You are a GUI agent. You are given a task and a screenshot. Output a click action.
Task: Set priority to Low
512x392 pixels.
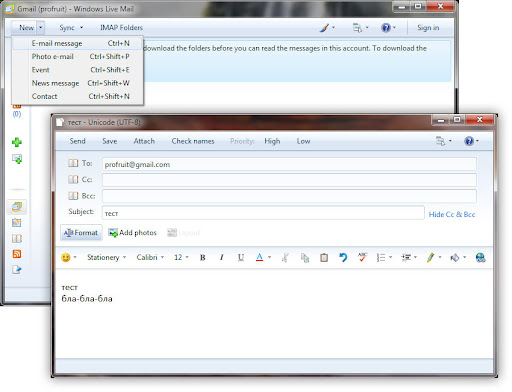[x=303, y=141]
